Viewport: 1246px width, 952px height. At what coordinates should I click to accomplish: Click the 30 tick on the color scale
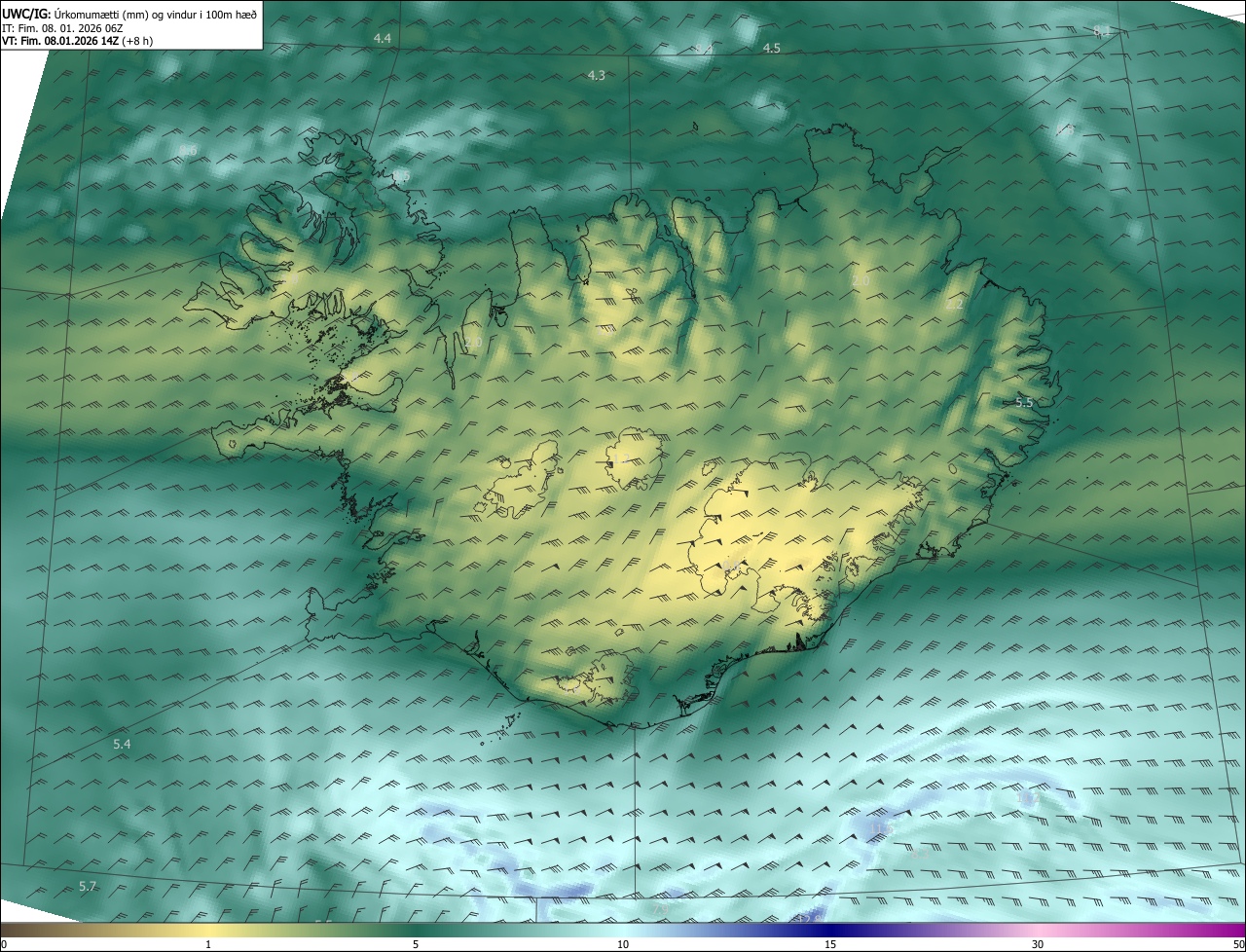click(x=1038, y=944)
